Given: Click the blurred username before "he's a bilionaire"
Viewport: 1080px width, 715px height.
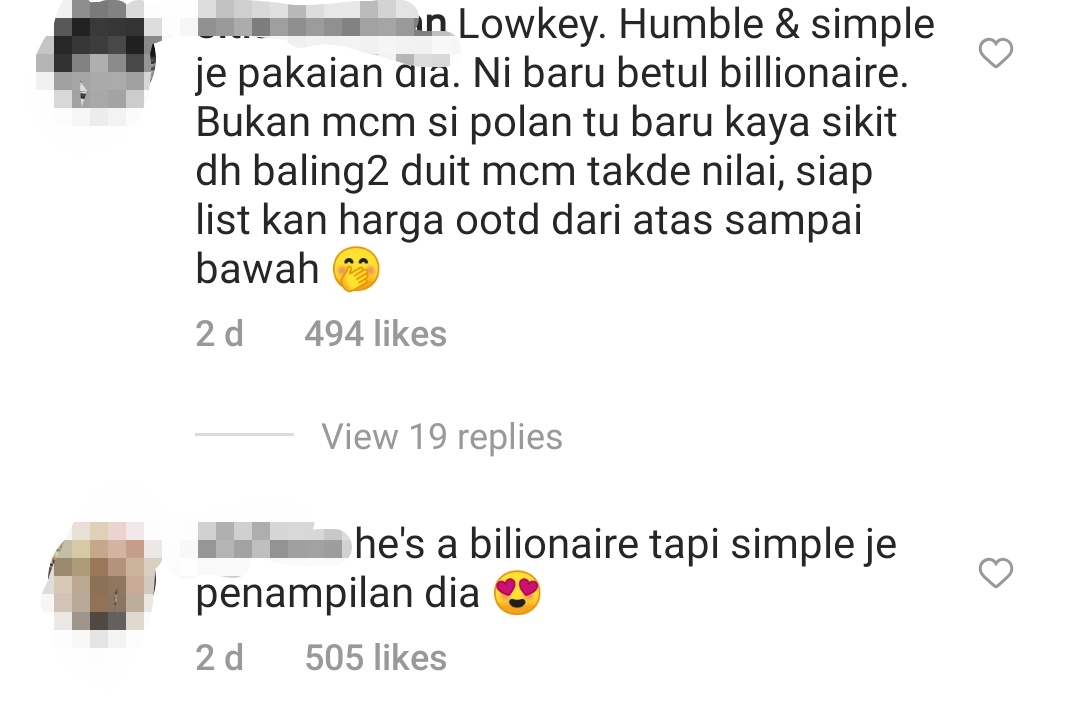Looking at the screenshot, I should pos(273,544).
